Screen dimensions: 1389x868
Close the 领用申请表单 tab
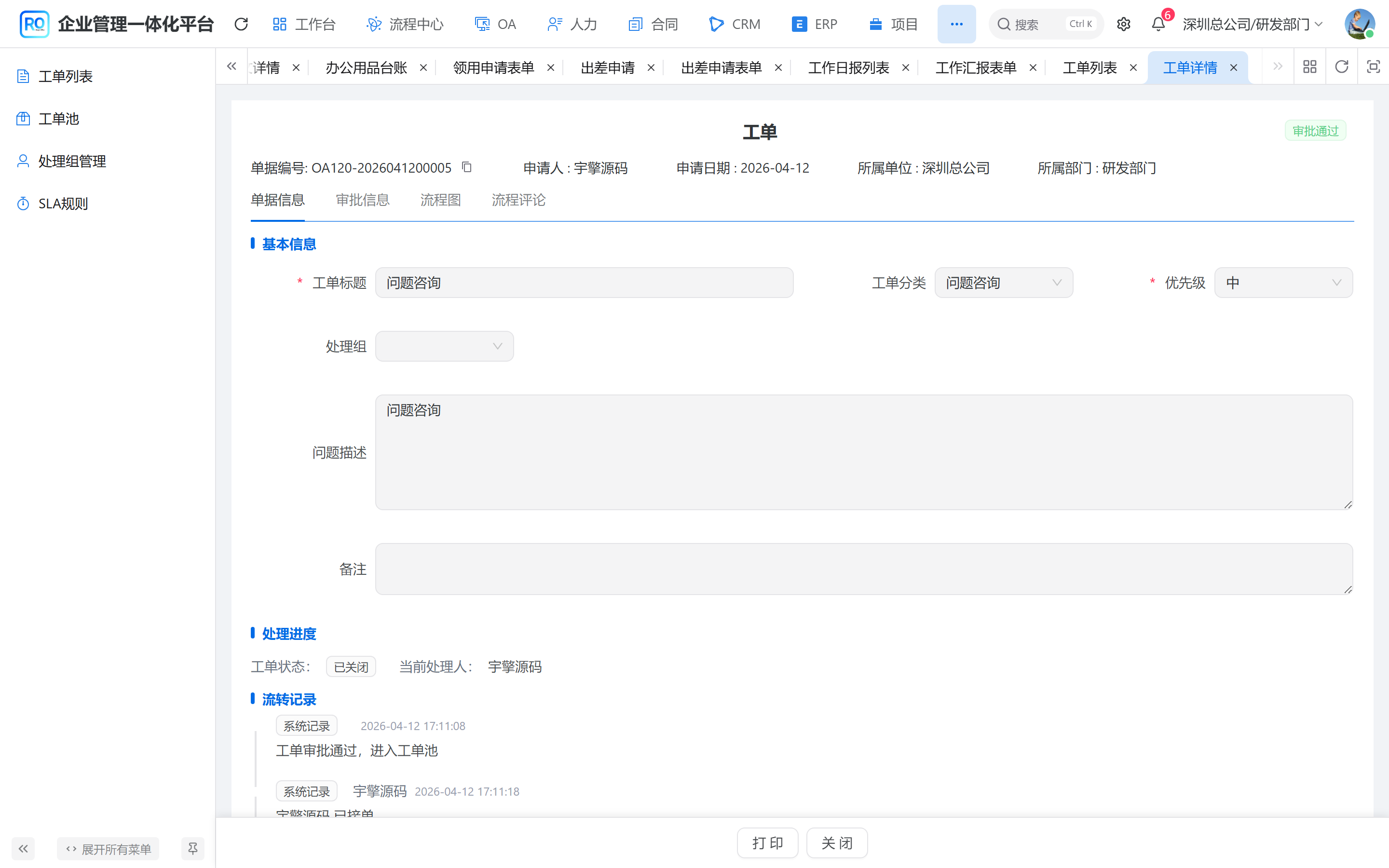551,68
